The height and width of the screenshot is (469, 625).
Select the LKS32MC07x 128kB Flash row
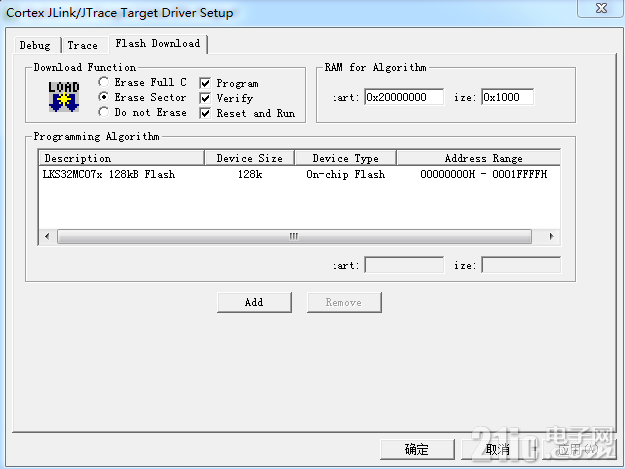coord(299,174)
